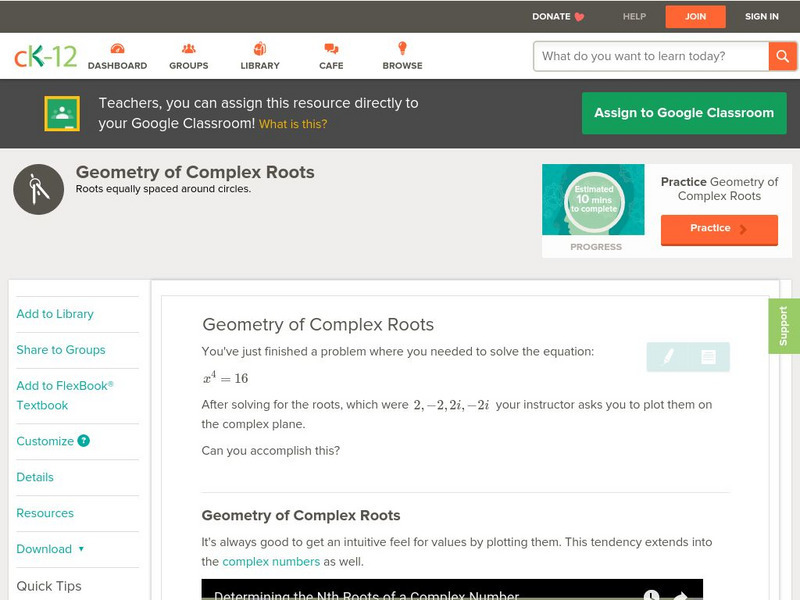The height and width of the screenshot is (600, 800).
Task: Open the Cafe chat icon
Action: point(331,49)
